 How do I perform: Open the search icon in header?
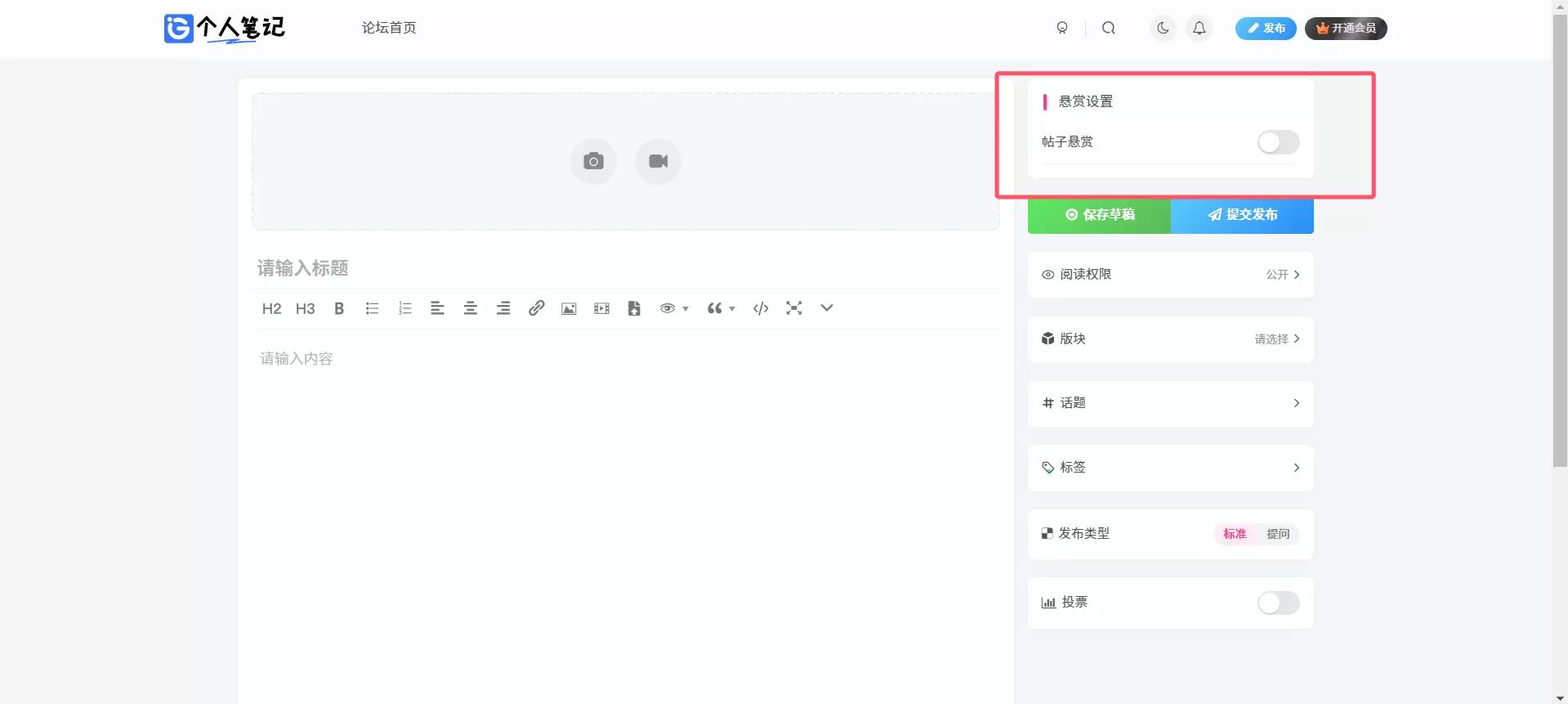tap(1108, 28)
